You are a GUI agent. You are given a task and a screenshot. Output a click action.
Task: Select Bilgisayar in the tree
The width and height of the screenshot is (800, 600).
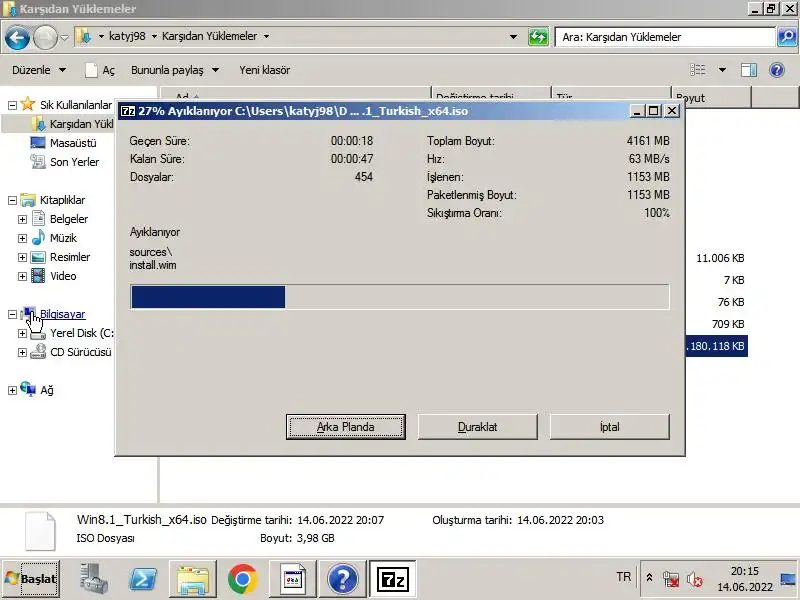[x=62, y=314]
